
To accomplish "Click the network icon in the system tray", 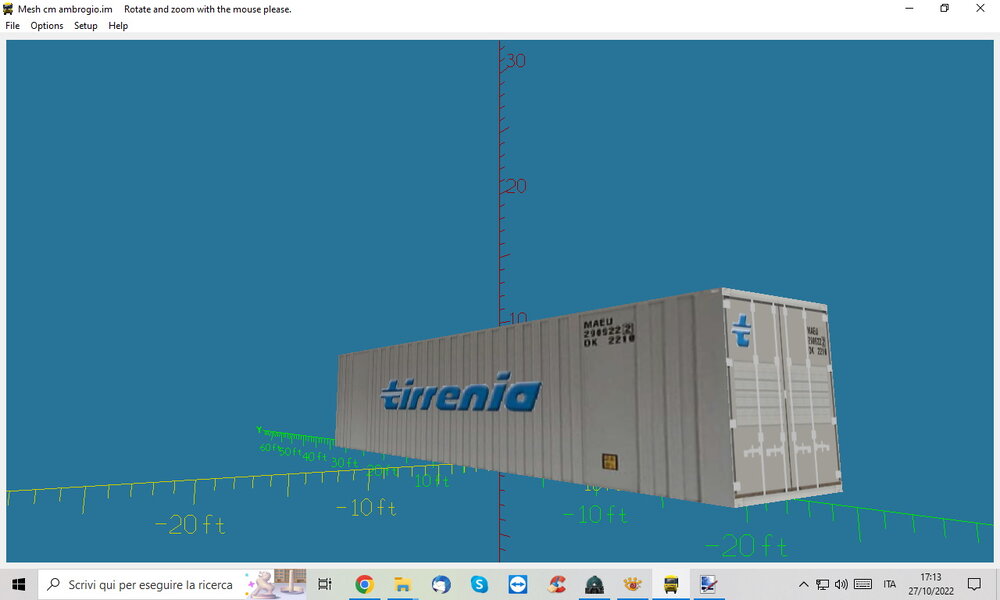I will pyautogui.click(x=823, y=584).
